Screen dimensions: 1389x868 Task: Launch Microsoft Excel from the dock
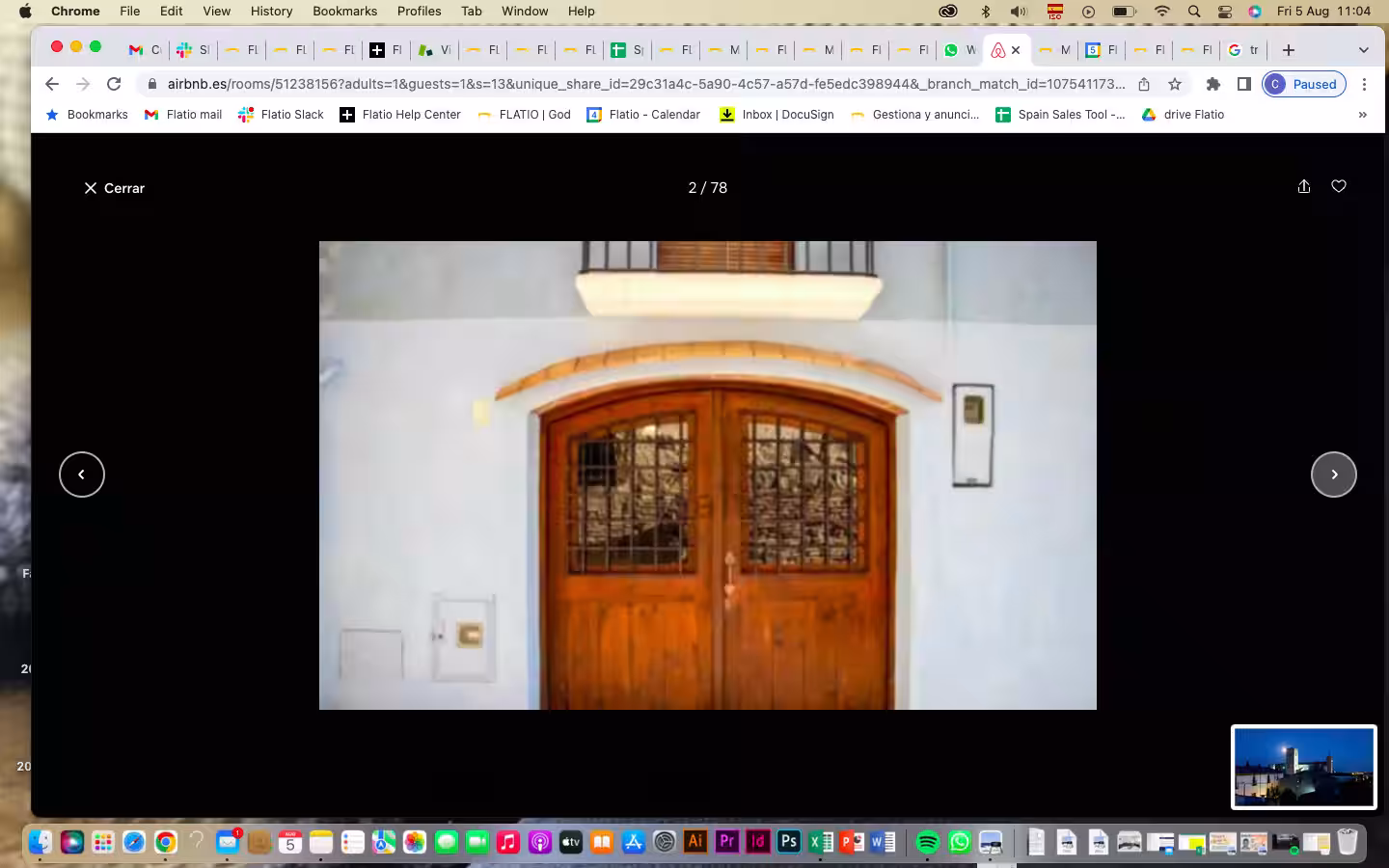point(821,842)
